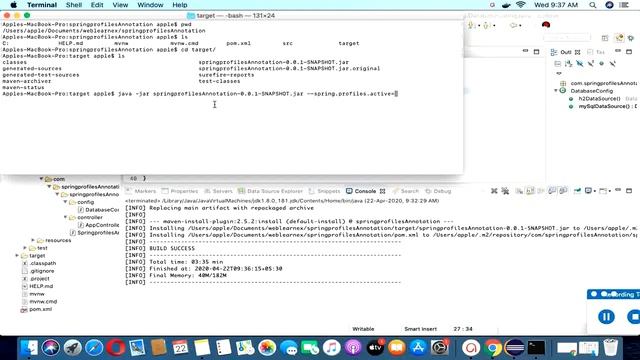Open the Outline view tab
Screen dimensions: 640x360
pos(566,52)
